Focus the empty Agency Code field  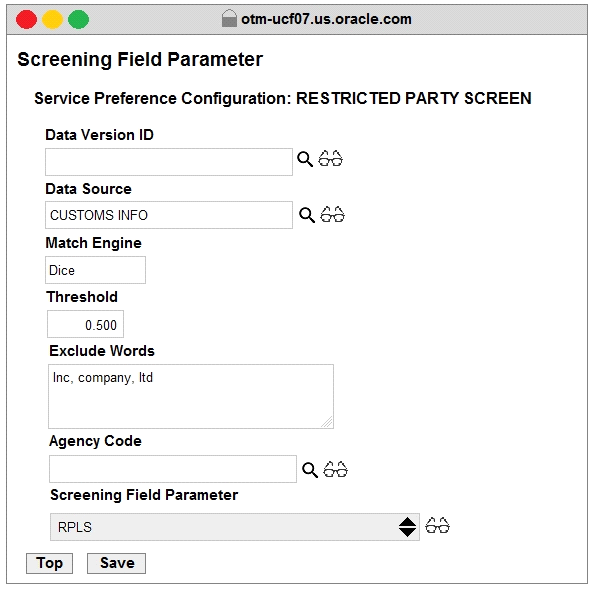click(x=173, y=469)
